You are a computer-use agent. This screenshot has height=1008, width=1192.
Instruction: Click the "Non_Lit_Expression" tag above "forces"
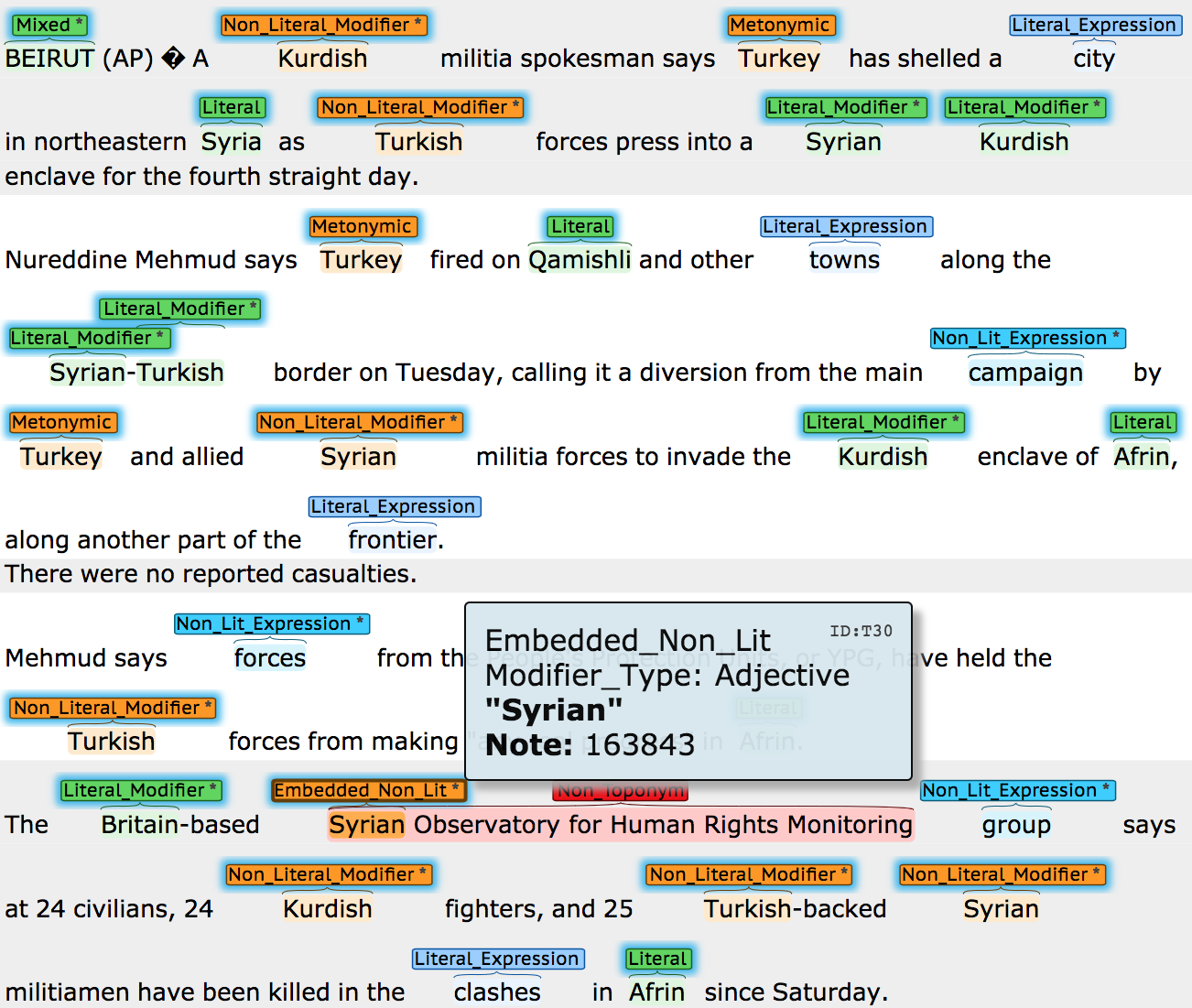271,623
